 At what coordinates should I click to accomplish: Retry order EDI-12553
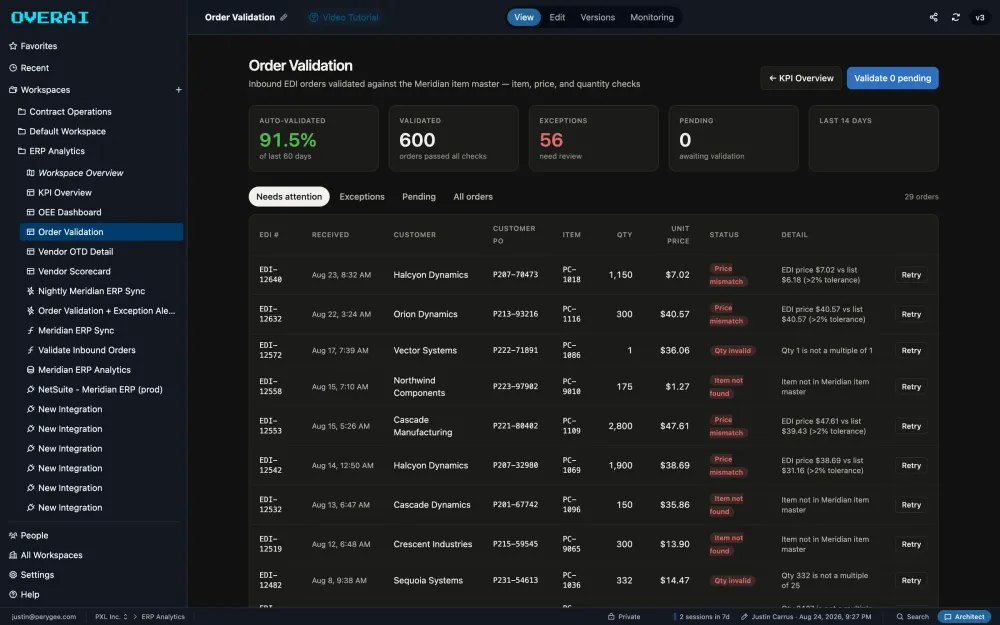pyautogui.click(x=911, y=427)
